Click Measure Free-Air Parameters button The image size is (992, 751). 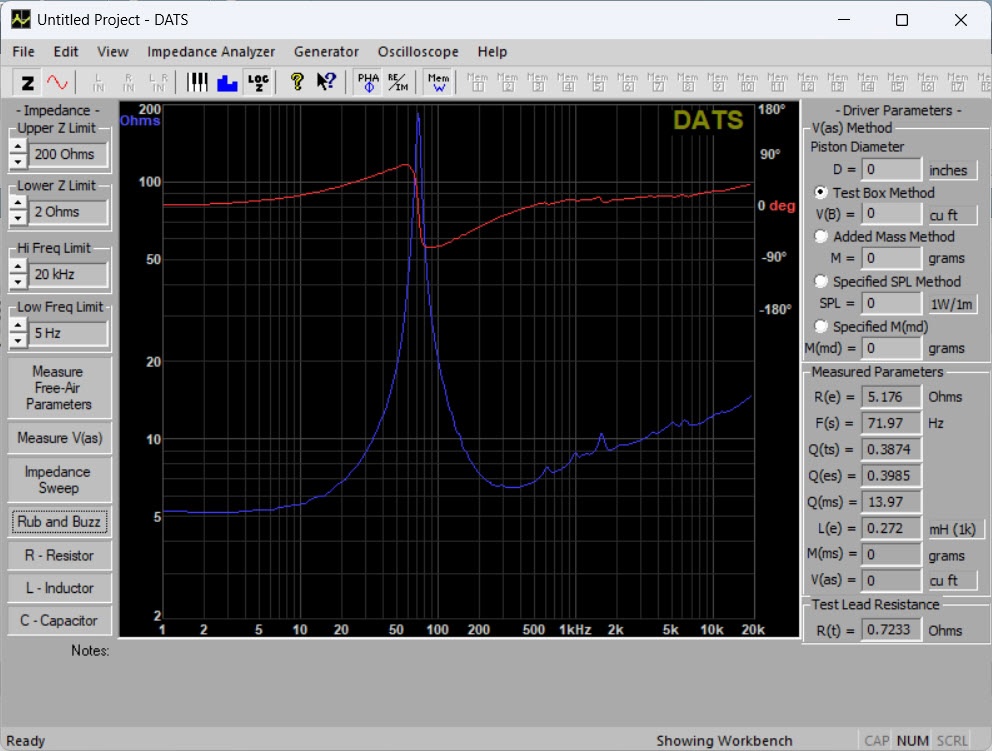59,388
